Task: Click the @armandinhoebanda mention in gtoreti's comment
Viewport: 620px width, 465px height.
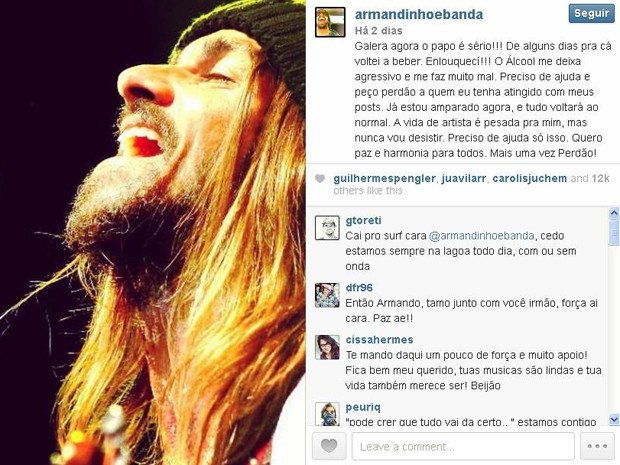Action: coord(482,236)
